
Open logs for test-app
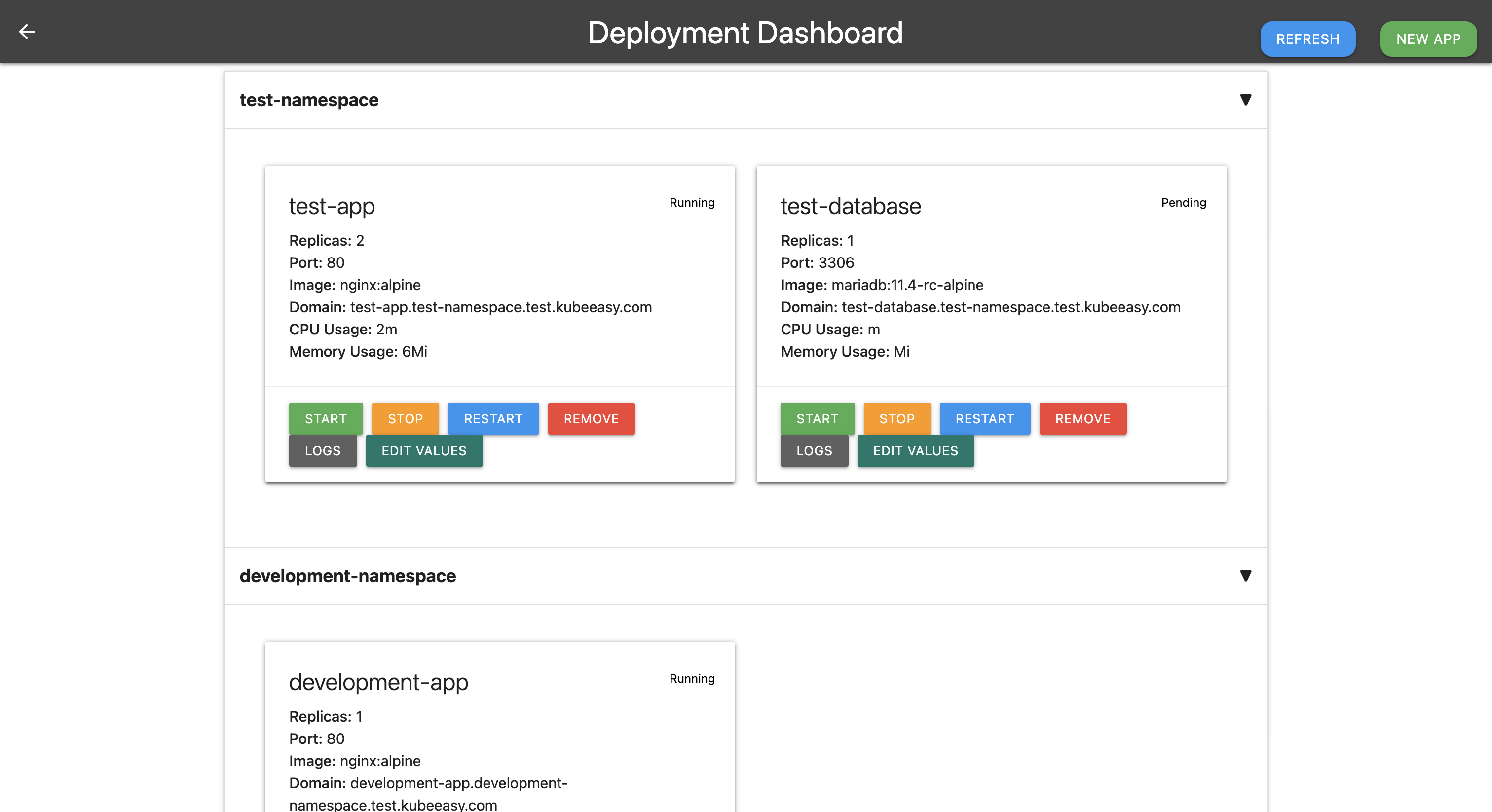click(323, 450)
